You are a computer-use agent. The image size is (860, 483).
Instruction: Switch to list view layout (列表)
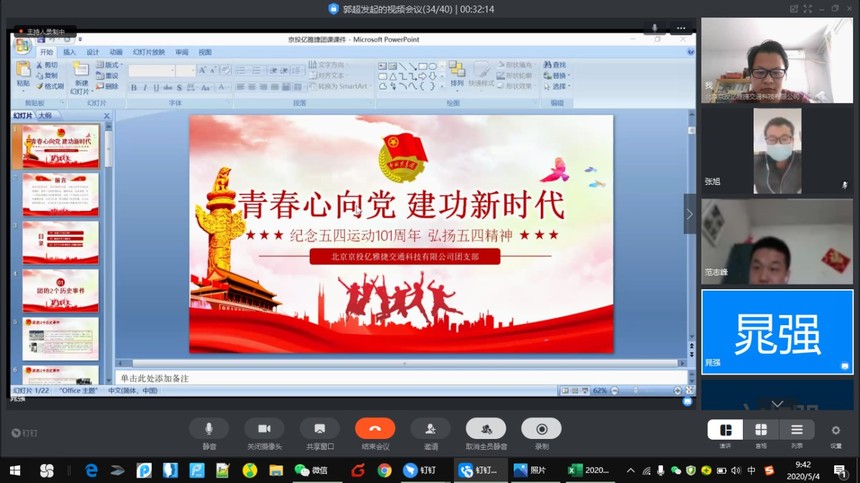click(797, 430)
